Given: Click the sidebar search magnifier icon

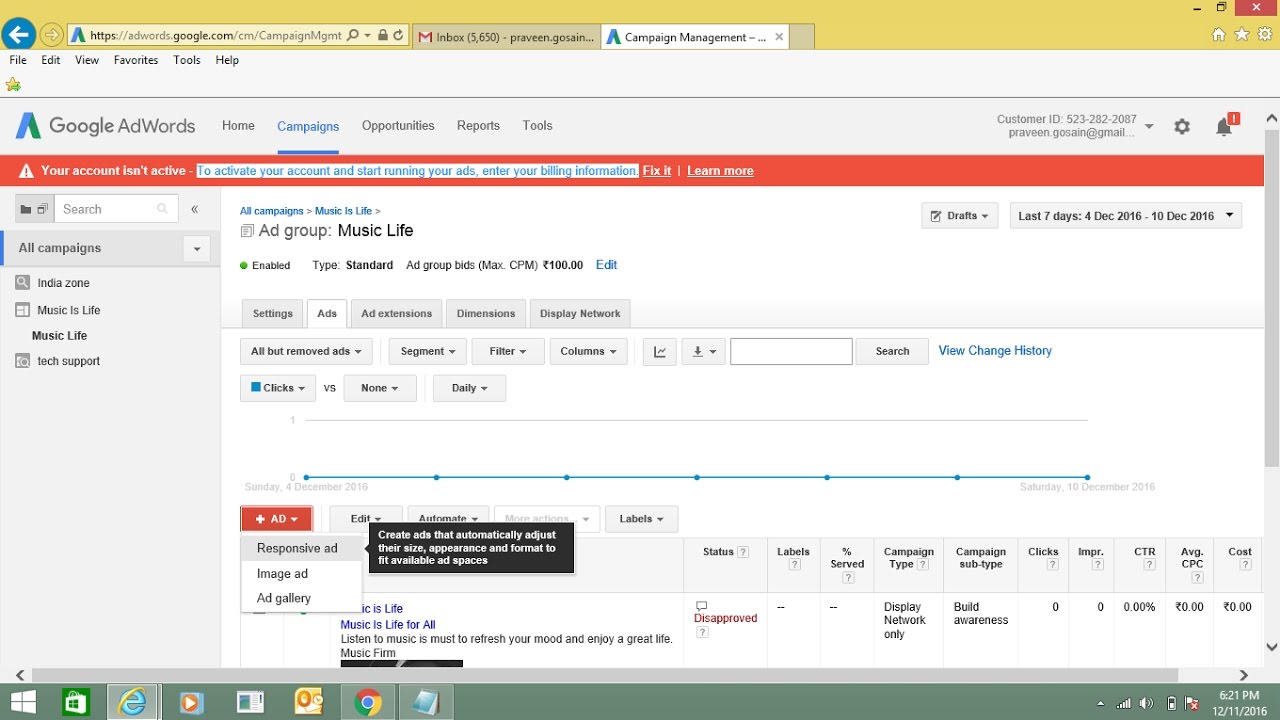Looking at the screenshot, I should click(x=162, y=209).
